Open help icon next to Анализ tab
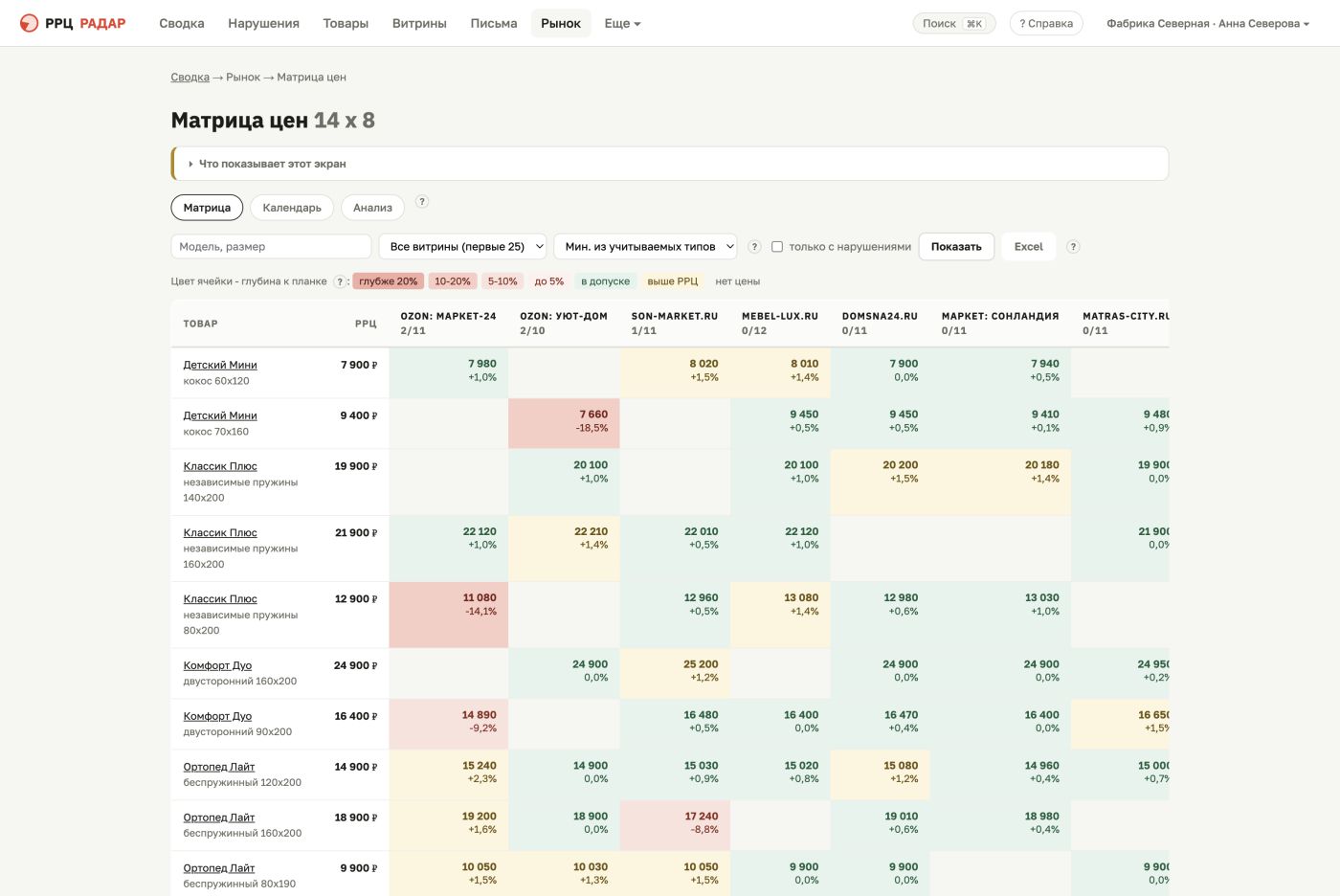1340x896 pixels. 422,202
